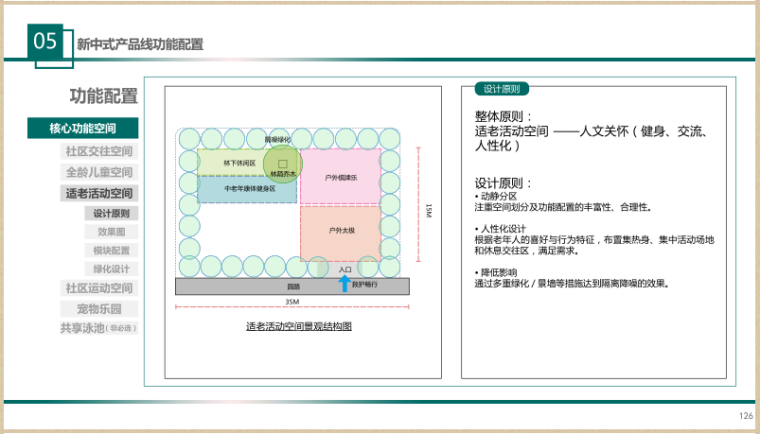The height and width of the screenshot is (434, 760).
Task: Click the small square inside the tree circle
Action: [283, 161]
